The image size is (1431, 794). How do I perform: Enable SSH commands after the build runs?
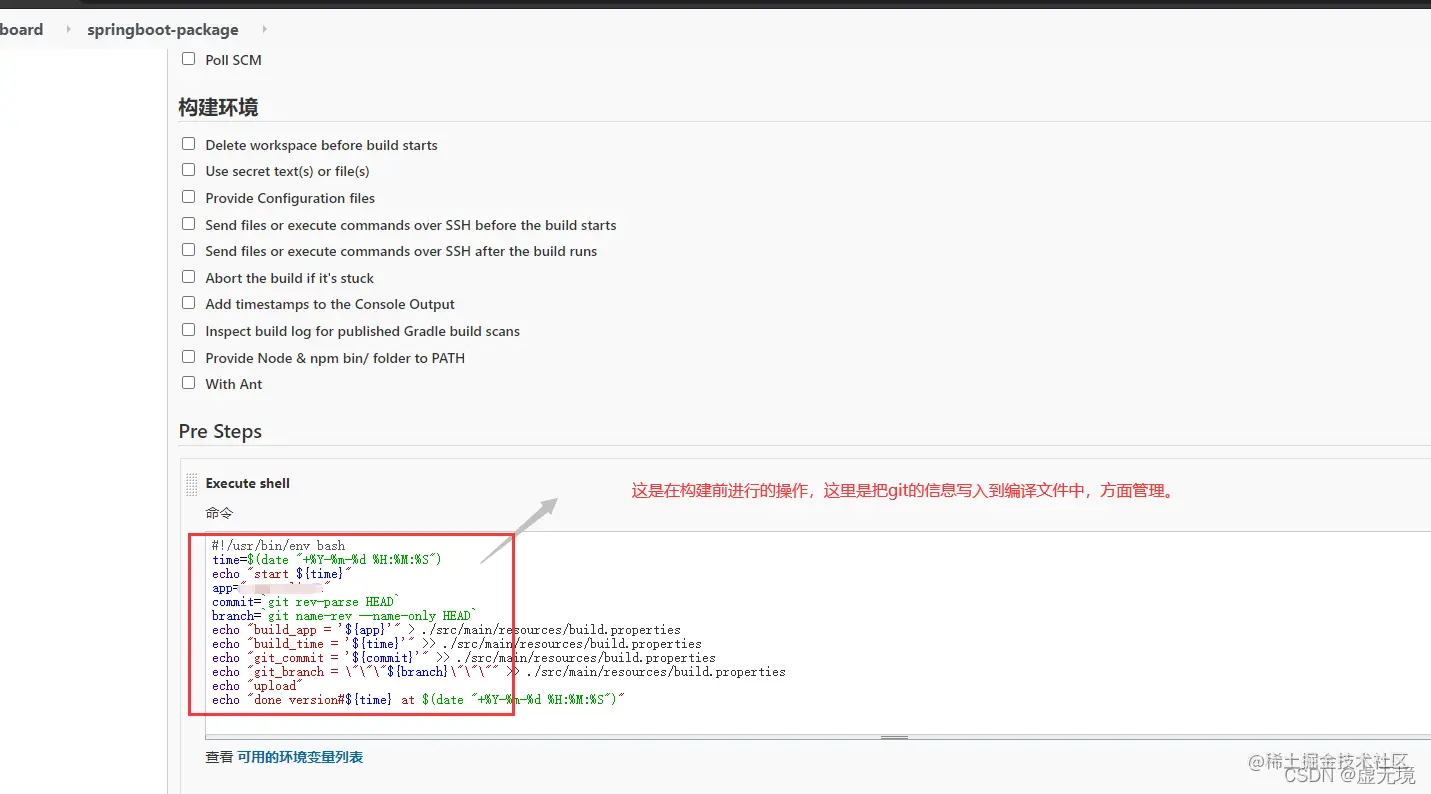(188, 250)
